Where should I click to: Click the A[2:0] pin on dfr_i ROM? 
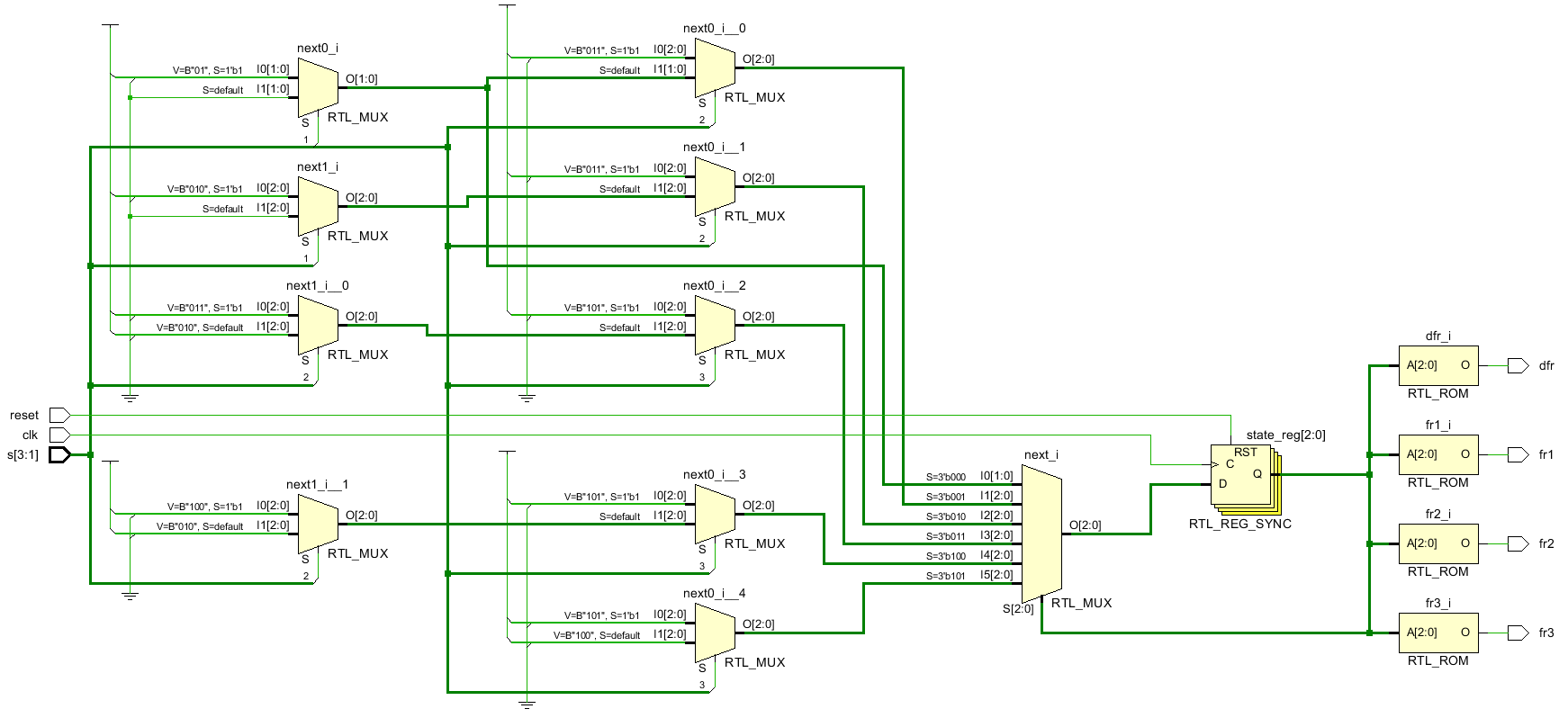(1422, 365)
